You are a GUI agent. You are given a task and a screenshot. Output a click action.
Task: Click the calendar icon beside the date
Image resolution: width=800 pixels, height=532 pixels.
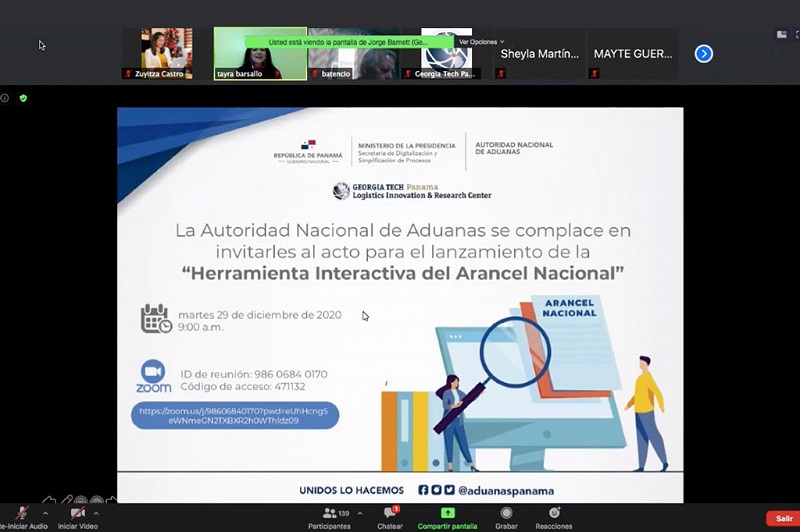point(156,319)
